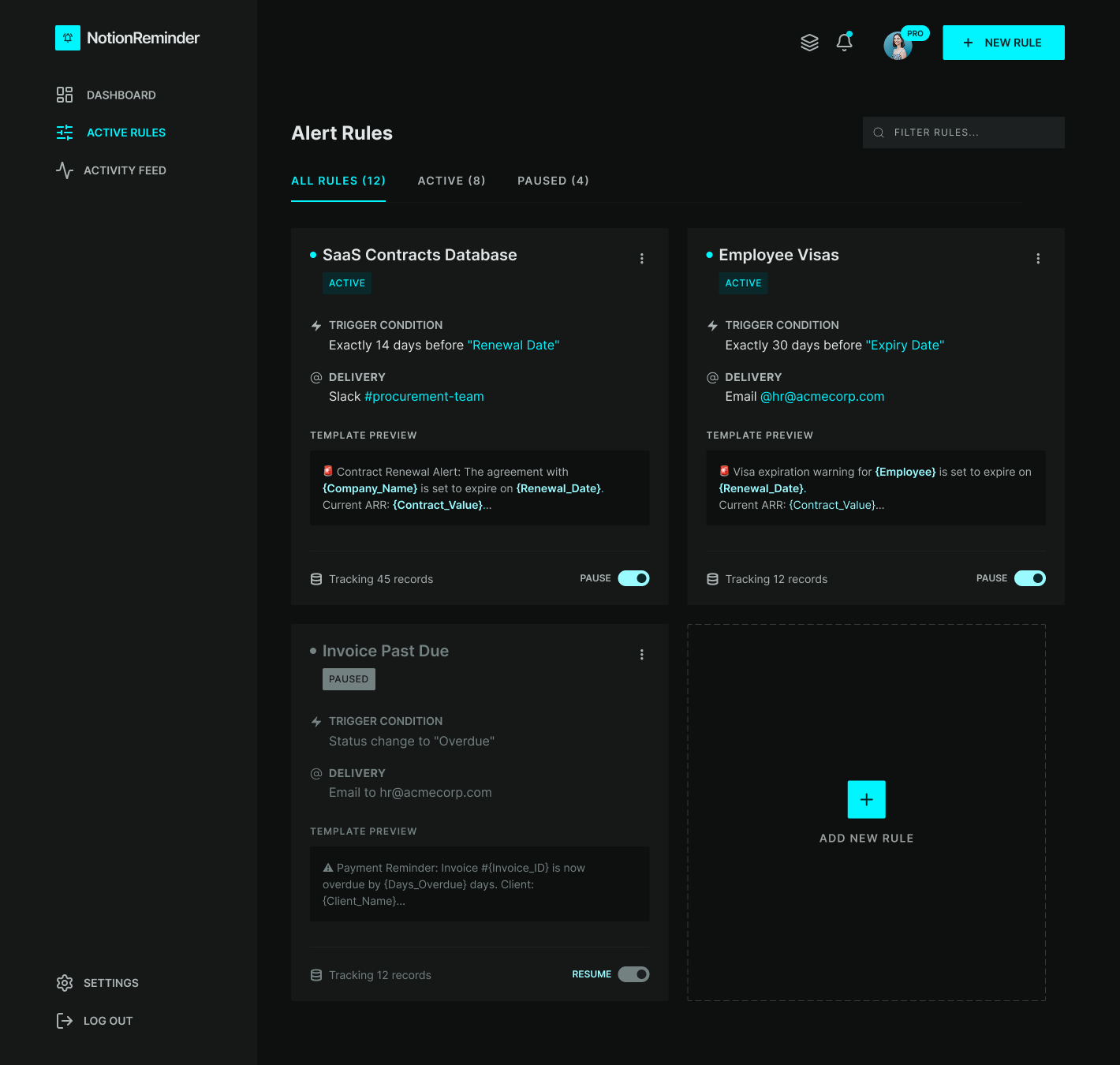Select Active Rules in sidebar
The height and width of the screenshot is (1065, 1120).
[111, 133]
